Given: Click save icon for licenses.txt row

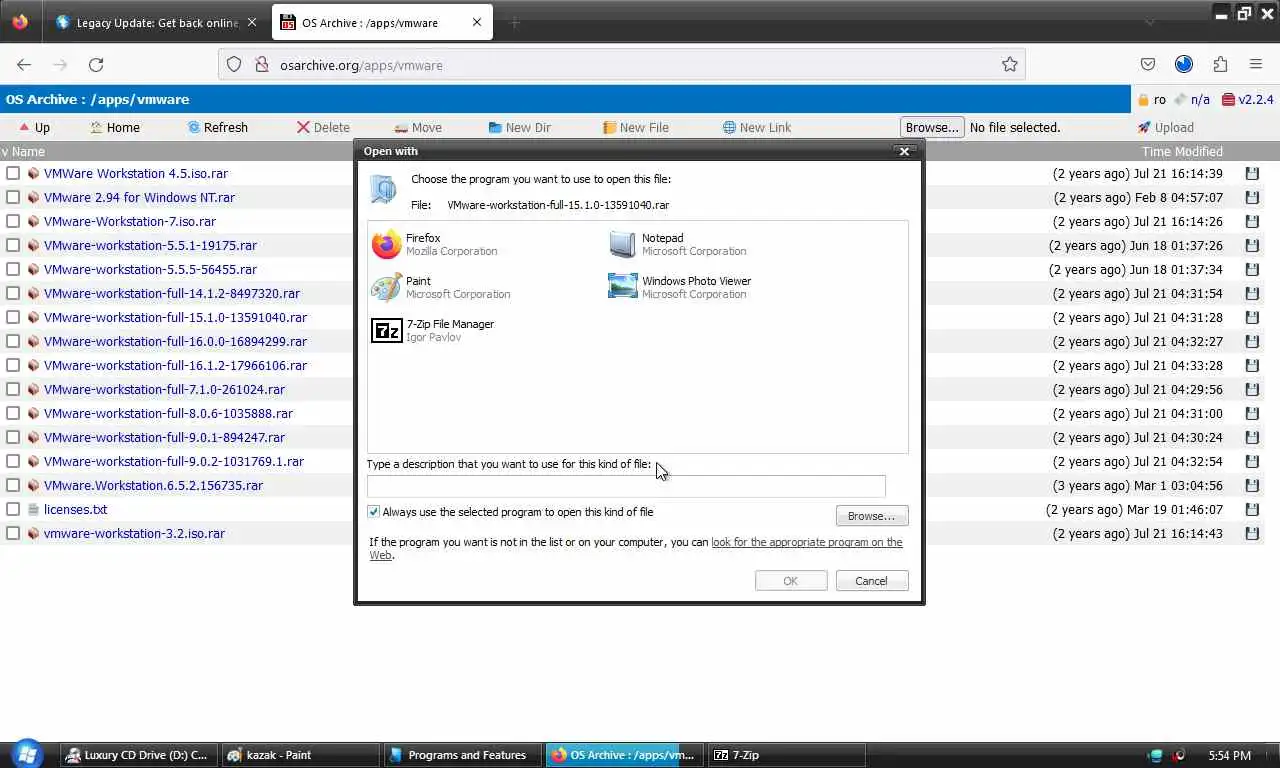Looking at the screenshot, I should pyautogui.click(x=1252, y=509).
